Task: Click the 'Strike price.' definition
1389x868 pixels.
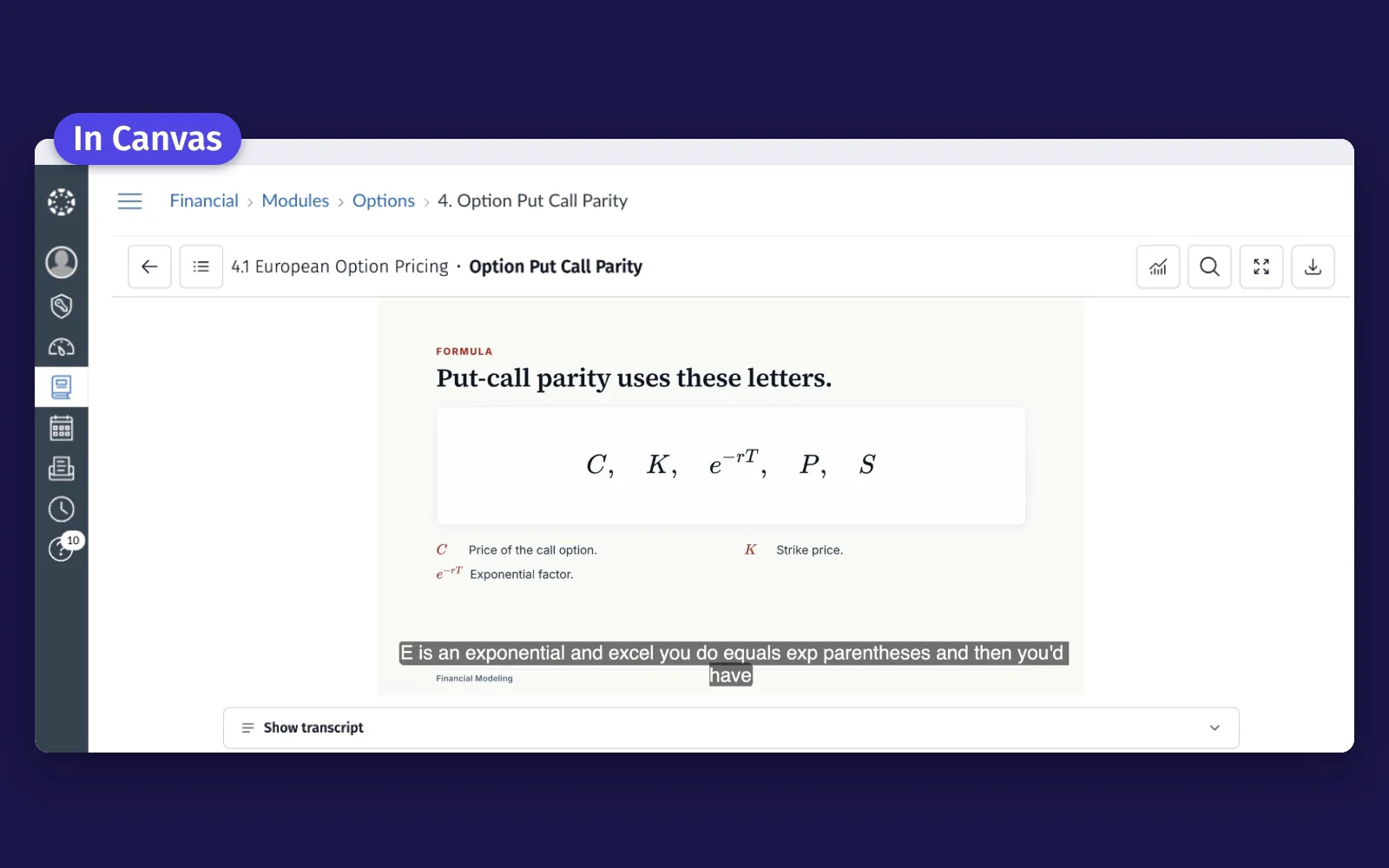Action: [x=809, y=549]
